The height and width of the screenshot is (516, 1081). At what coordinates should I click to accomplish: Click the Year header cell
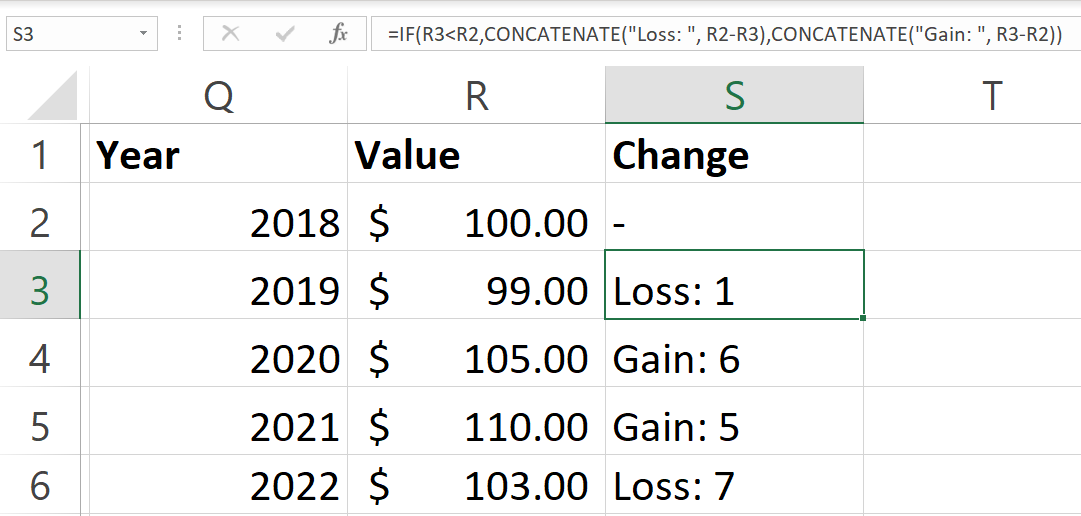[x=219, y=153]
